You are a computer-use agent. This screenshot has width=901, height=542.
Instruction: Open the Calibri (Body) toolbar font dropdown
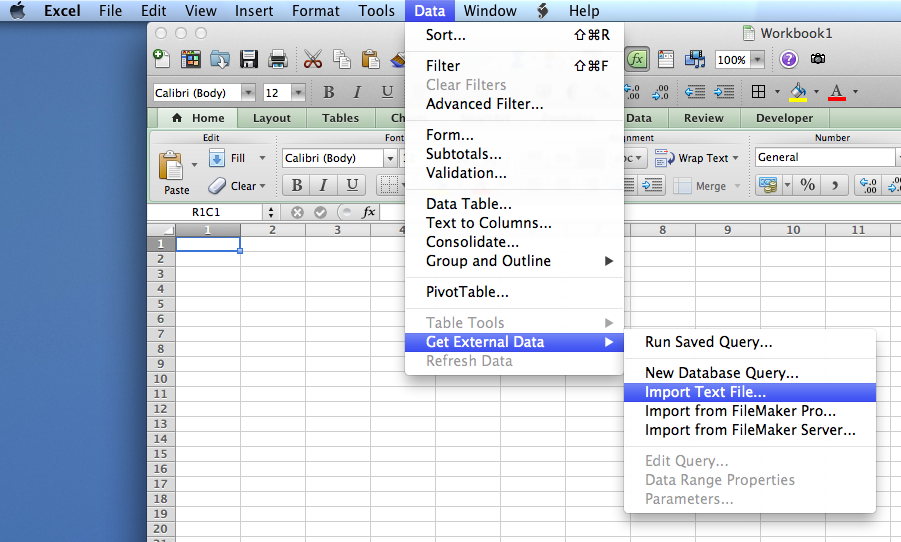(x=248, y=93)
